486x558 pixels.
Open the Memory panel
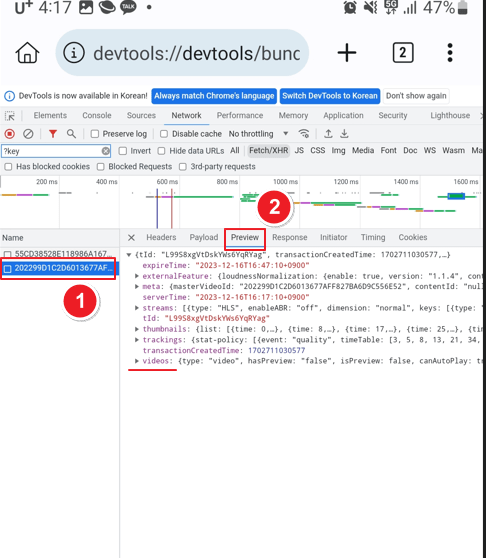[293, 116]
